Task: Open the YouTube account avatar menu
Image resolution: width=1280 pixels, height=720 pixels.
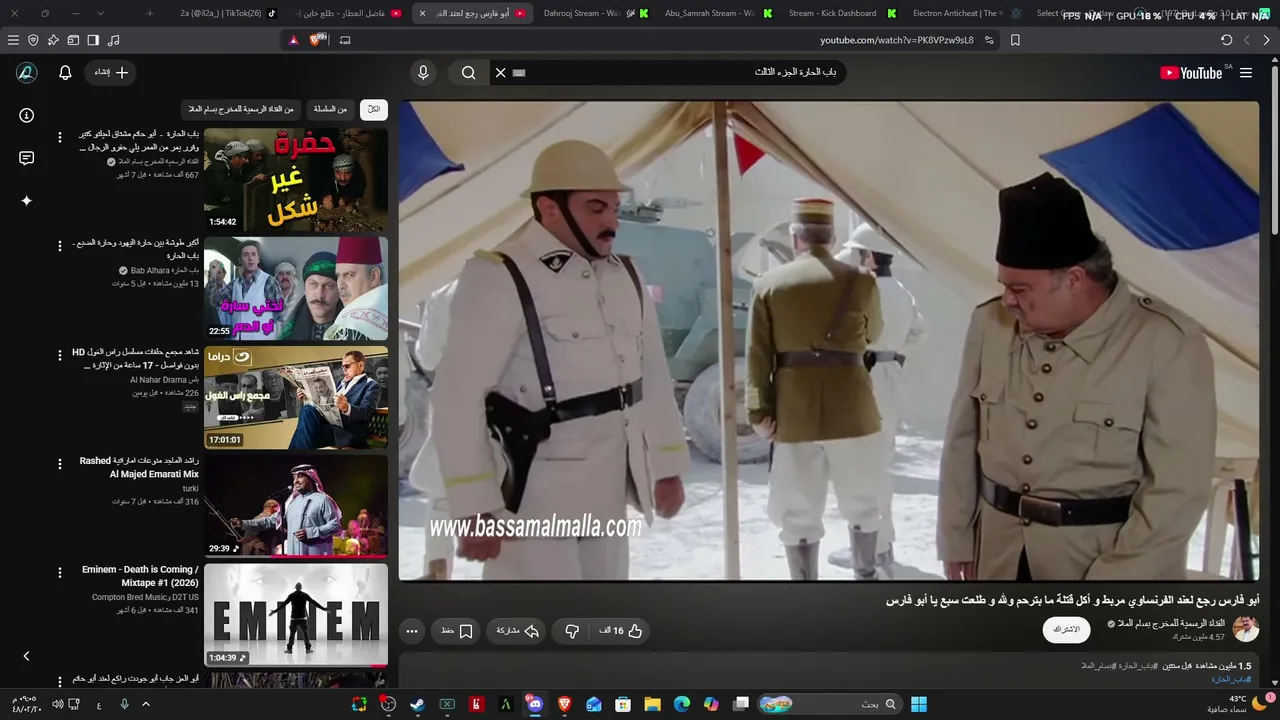Action: pyautogui.click(x=27, y=73)
